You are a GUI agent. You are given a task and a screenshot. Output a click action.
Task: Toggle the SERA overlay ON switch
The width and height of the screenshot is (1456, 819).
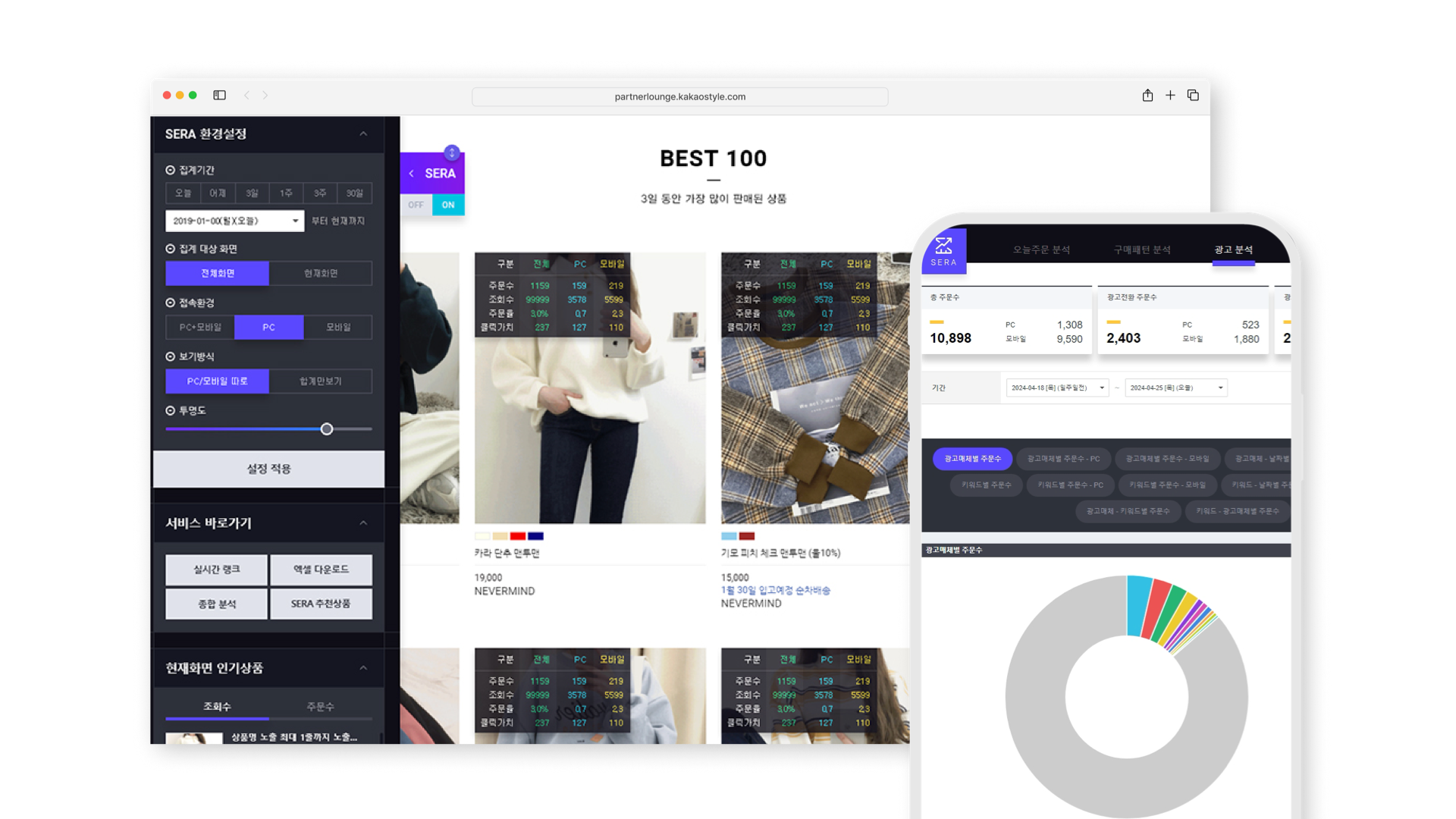click(x=448, y=204)
